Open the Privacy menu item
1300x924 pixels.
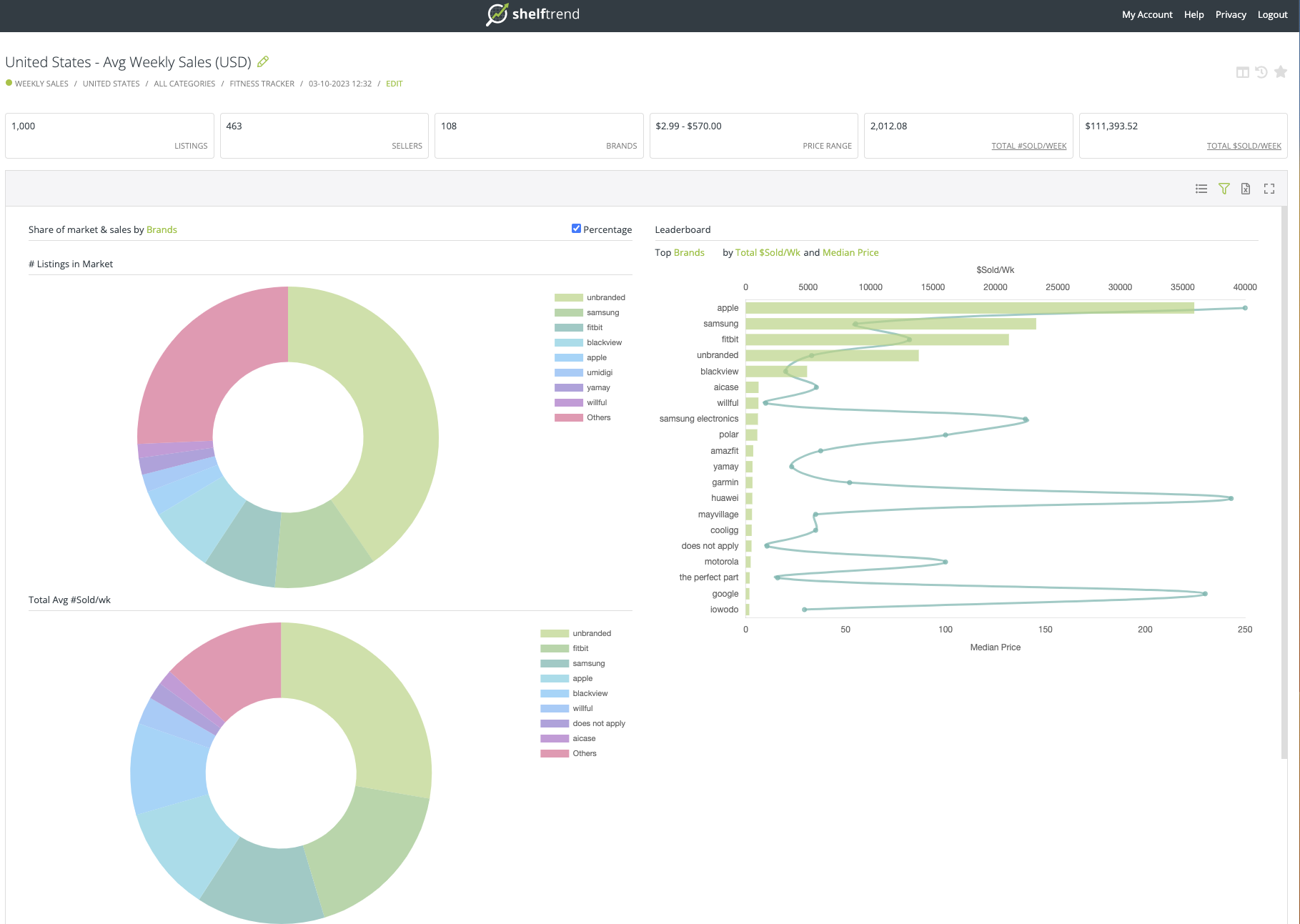click(1231, 14)
